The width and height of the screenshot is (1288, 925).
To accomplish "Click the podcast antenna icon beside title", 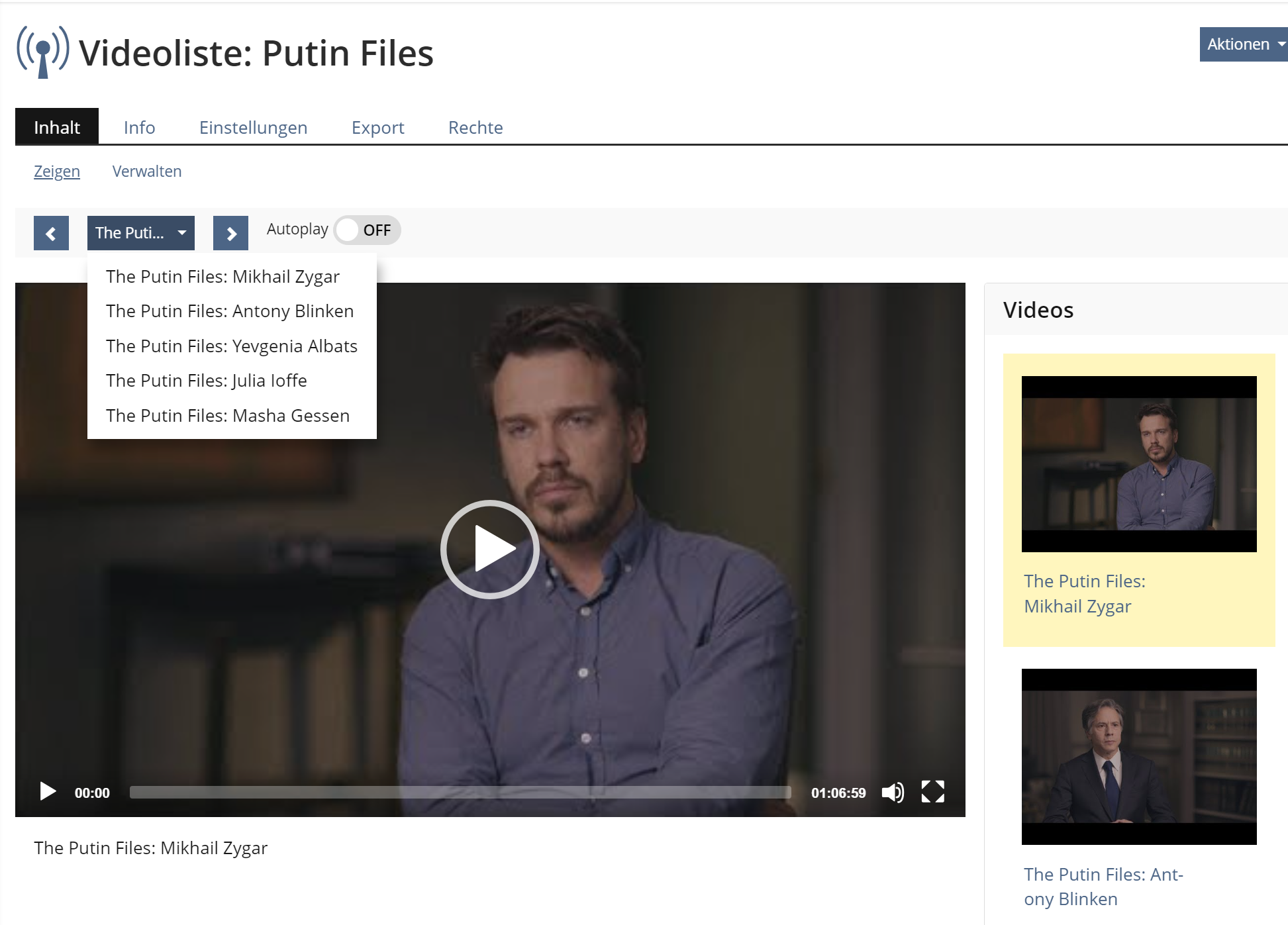I will tap(43, 52).
